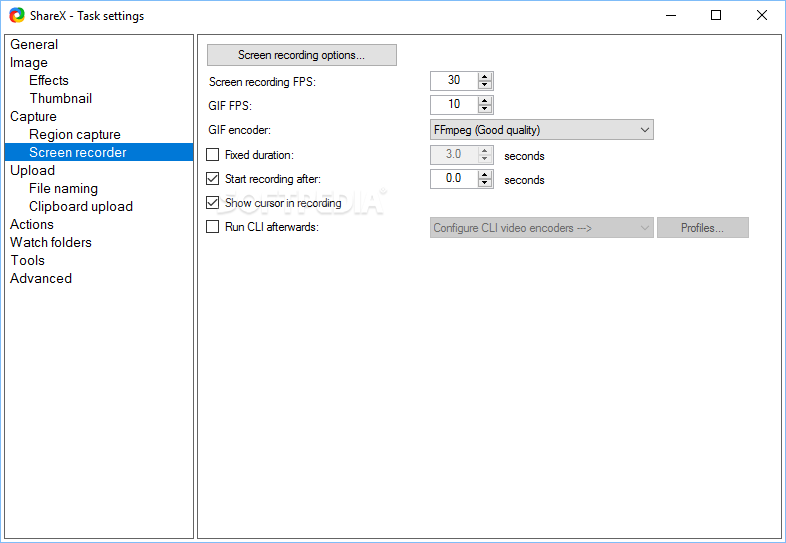Toggle Show cursor in recording
The width and height of the screenshot is (786, 543).
pos(213,203)
